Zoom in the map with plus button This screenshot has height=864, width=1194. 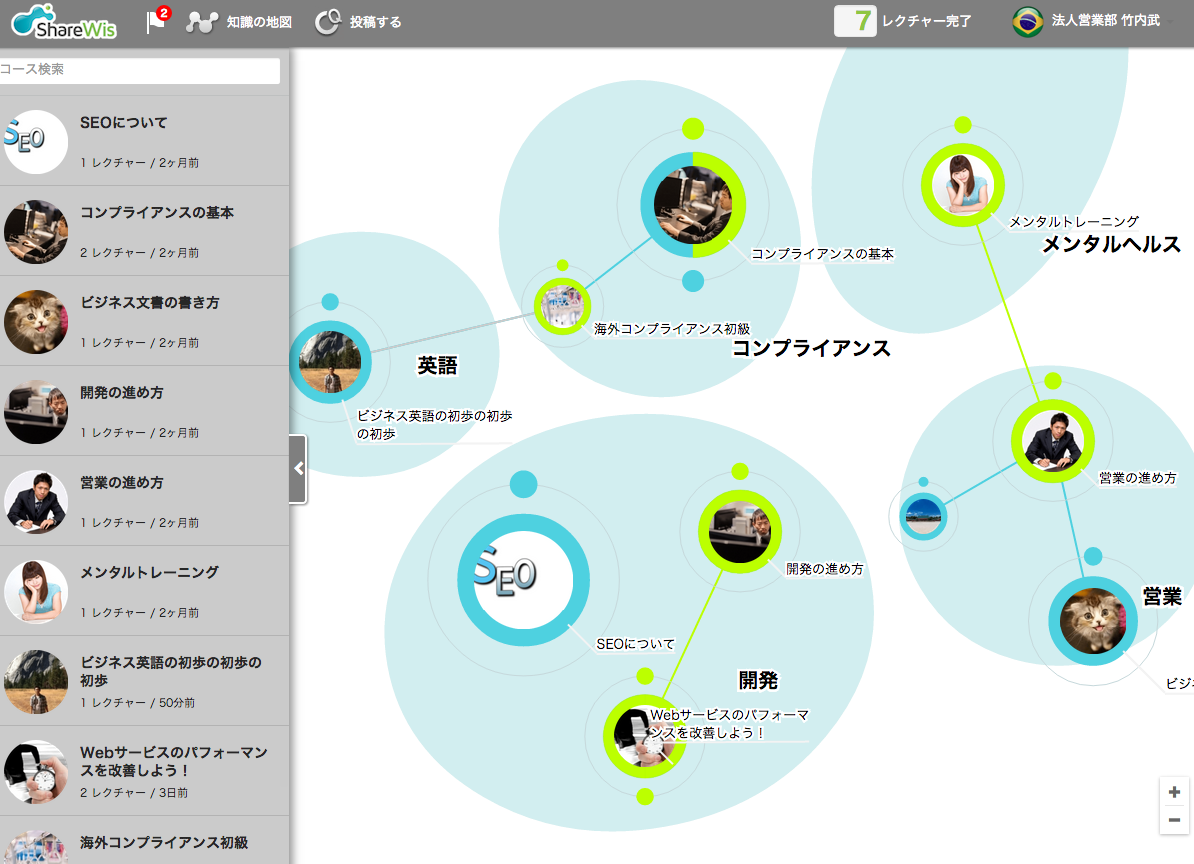click(x=1174, y=792)
